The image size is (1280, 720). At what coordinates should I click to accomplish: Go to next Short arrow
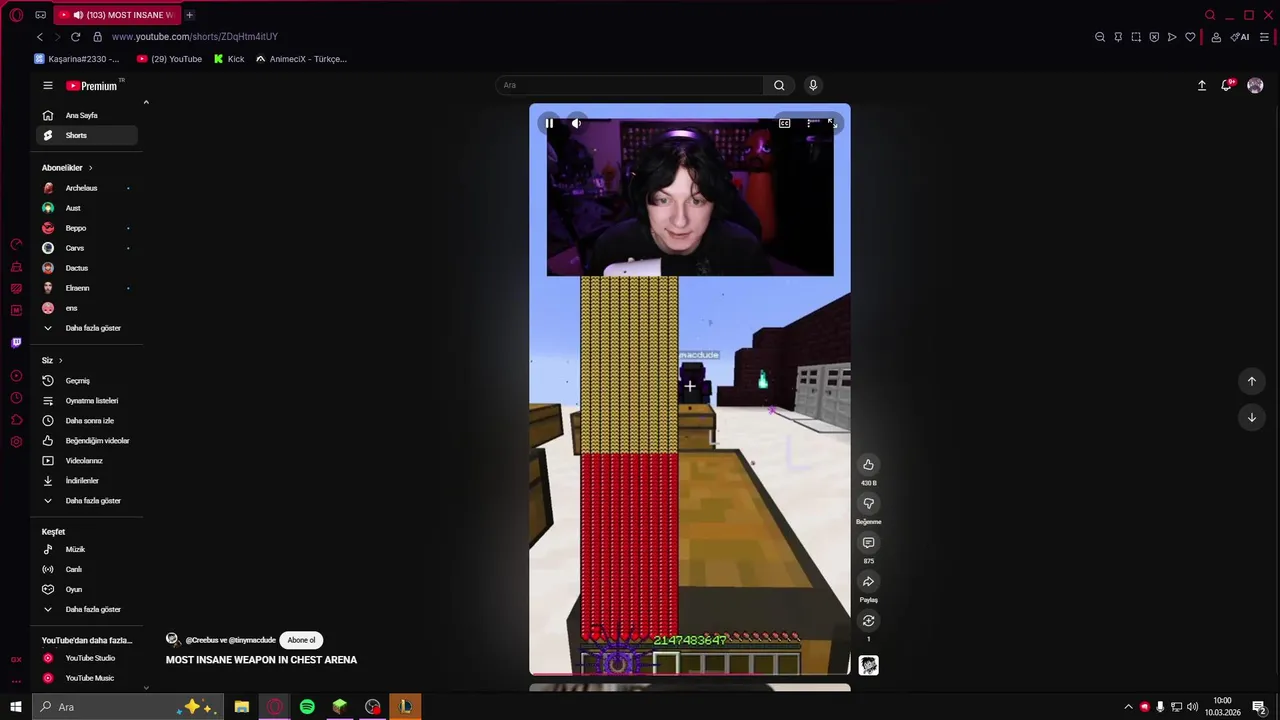[x=1251, y=418]
